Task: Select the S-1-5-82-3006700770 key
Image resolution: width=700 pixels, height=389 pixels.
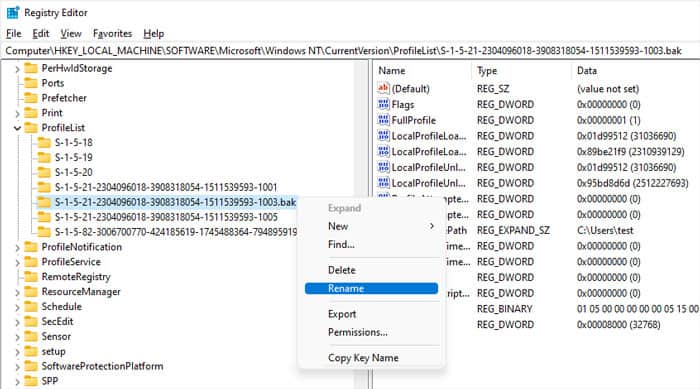Action: pos(176,232)
